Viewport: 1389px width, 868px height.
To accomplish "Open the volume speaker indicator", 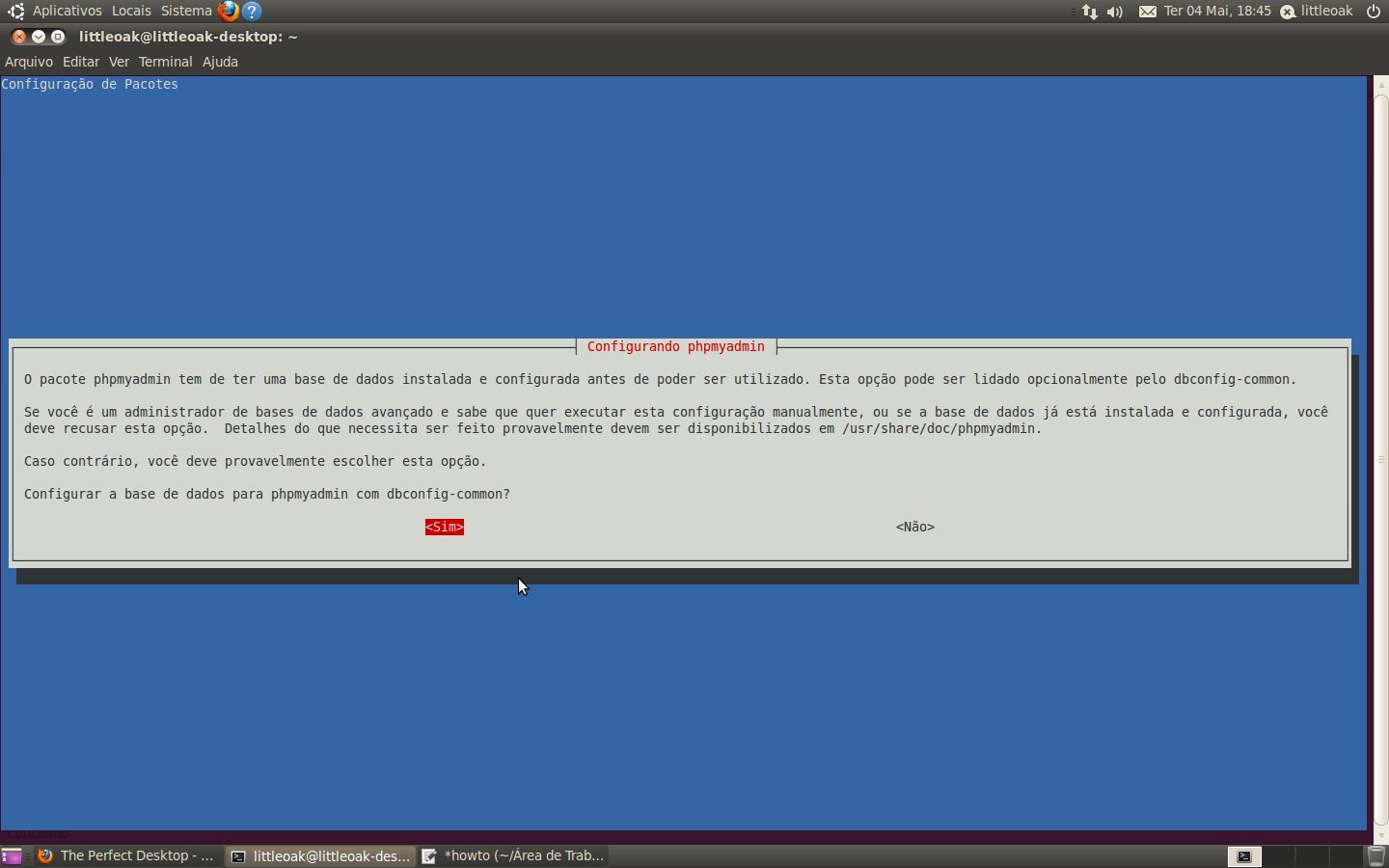I will pos(1115,12).
